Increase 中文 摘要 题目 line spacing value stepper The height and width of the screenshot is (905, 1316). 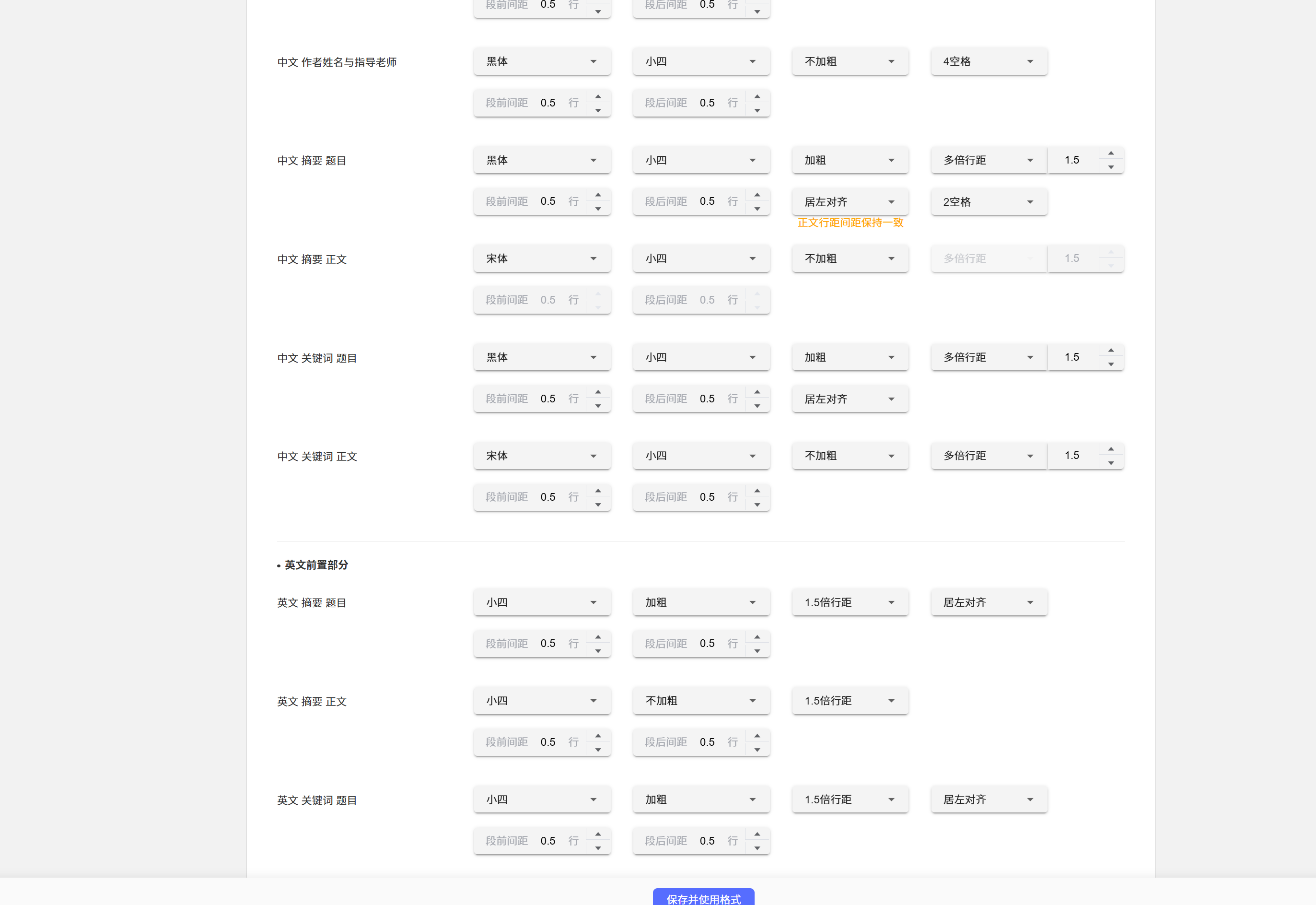pyautogui.click(x=1111, y=153)
